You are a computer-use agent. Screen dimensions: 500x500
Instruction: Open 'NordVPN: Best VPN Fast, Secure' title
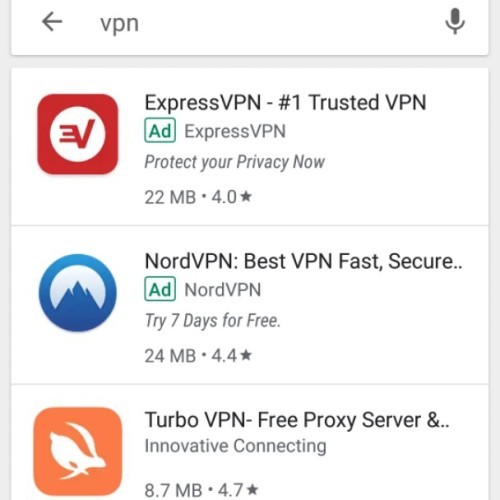click(304, 261)
